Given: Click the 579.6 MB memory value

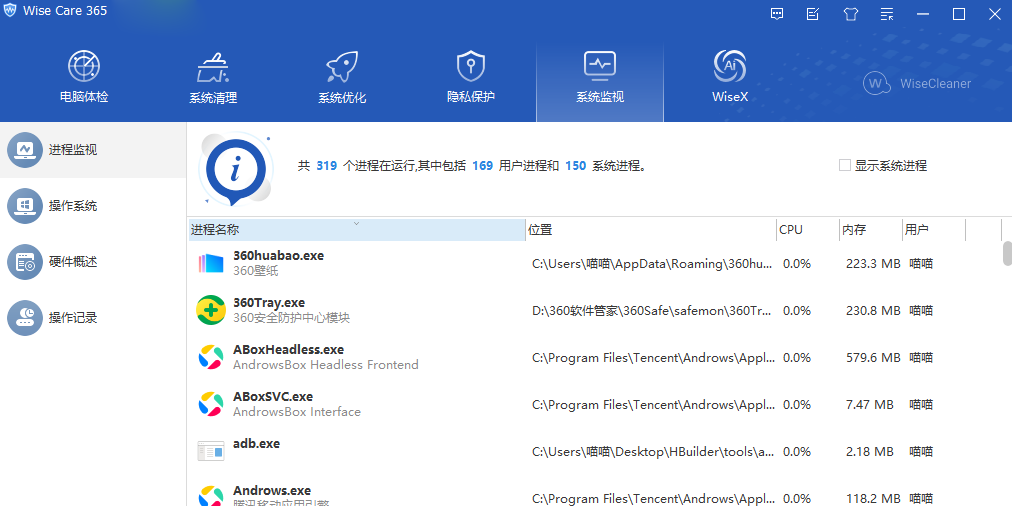Looking at the screenshot, I should click(873, 358).
